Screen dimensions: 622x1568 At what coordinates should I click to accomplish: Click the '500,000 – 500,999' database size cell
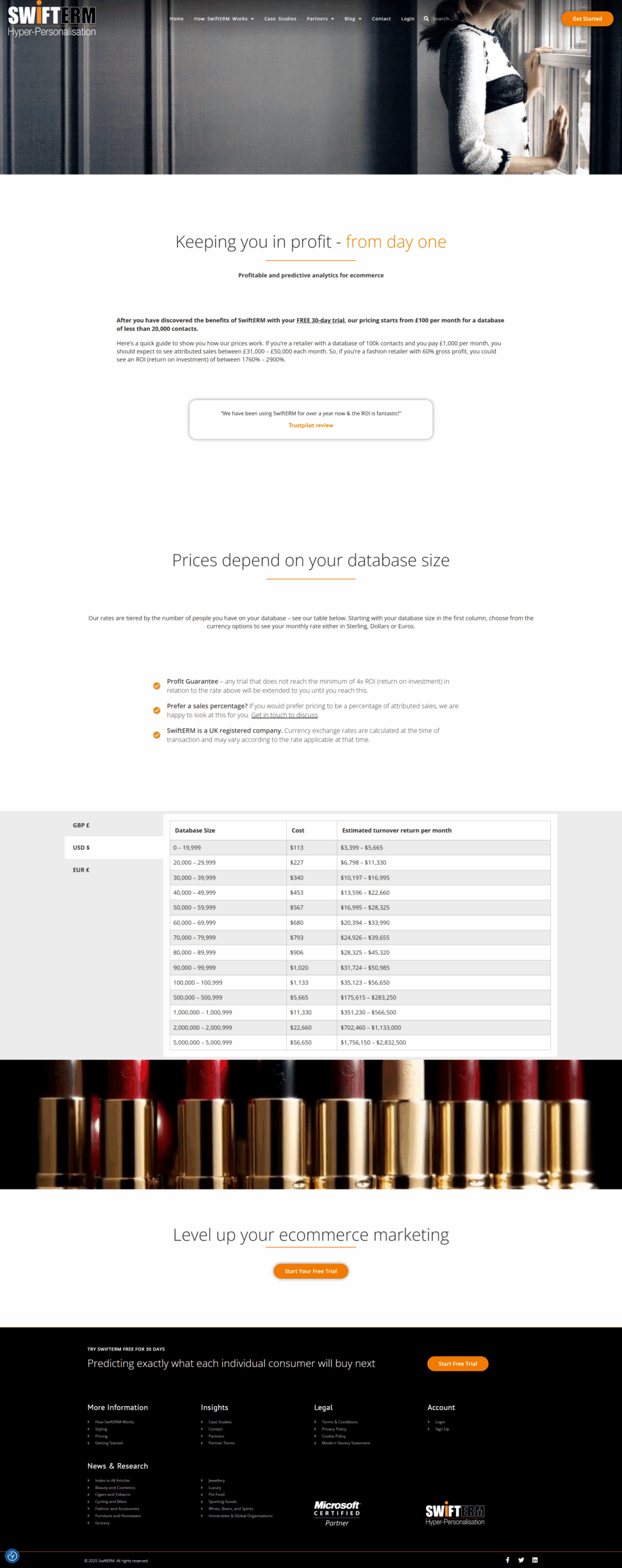point(228,998)
